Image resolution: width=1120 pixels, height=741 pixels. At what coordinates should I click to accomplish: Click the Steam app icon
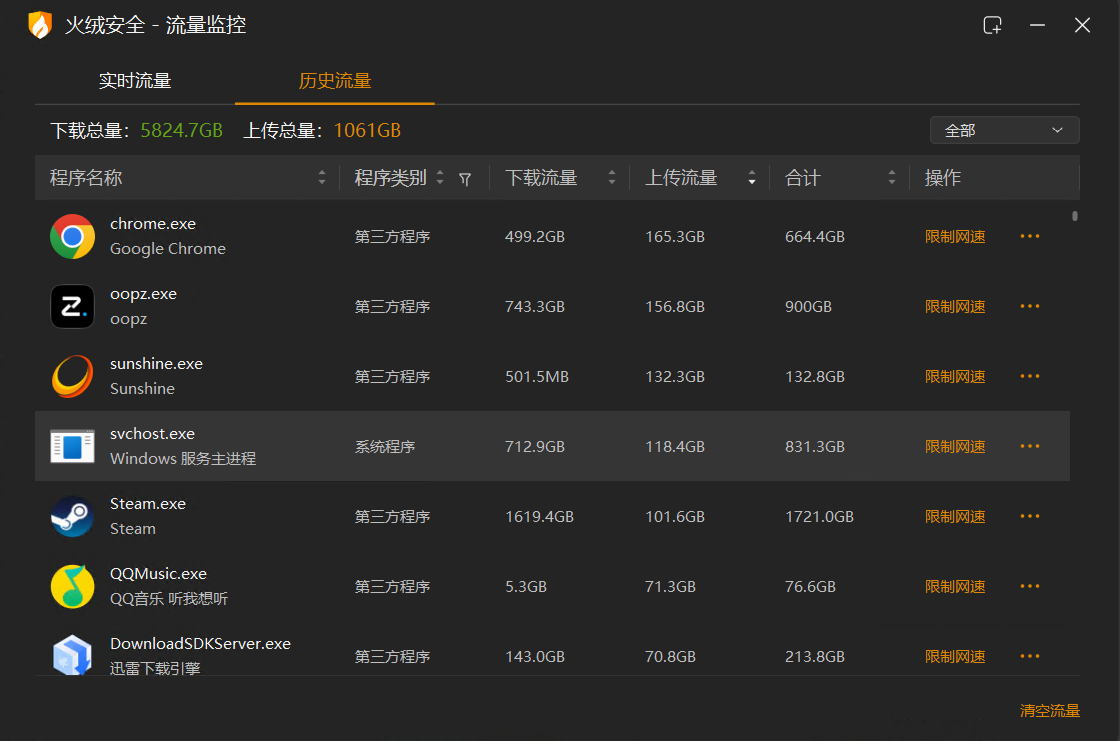(x=72, y=517)
